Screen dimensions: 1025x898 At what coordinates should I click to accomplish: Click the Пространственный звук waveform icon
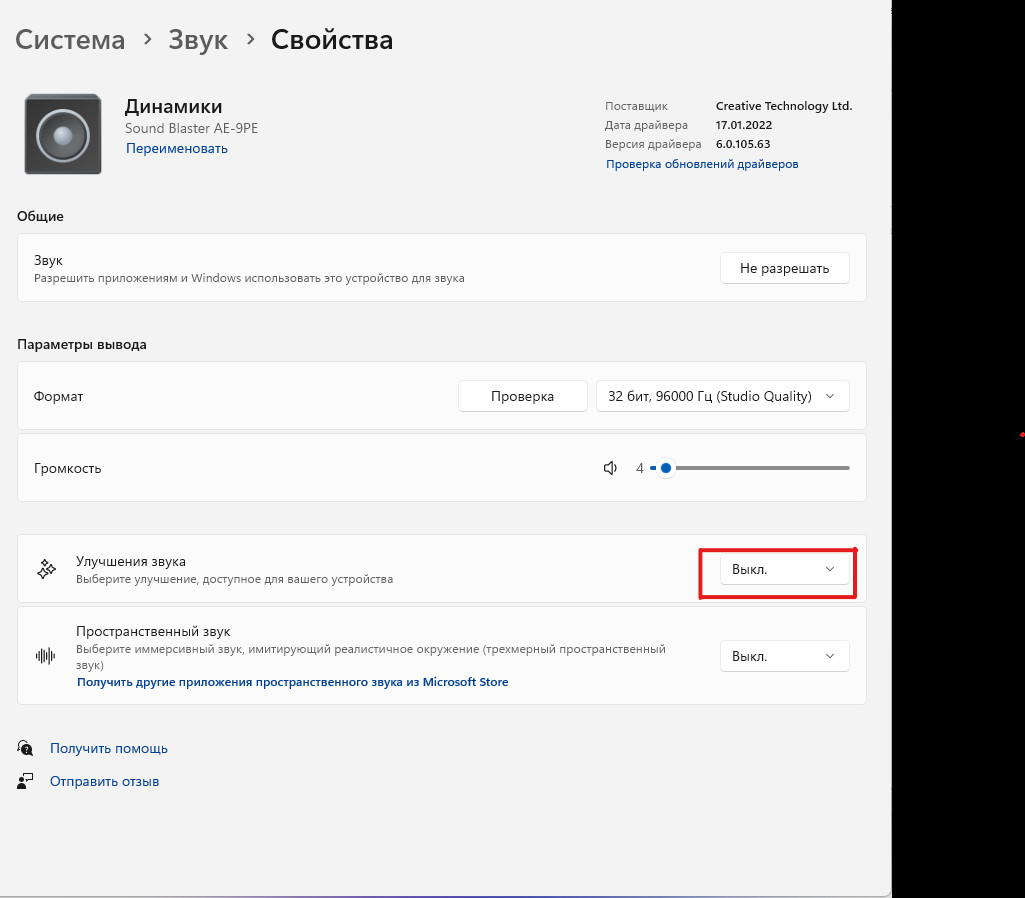coord(45,656)
